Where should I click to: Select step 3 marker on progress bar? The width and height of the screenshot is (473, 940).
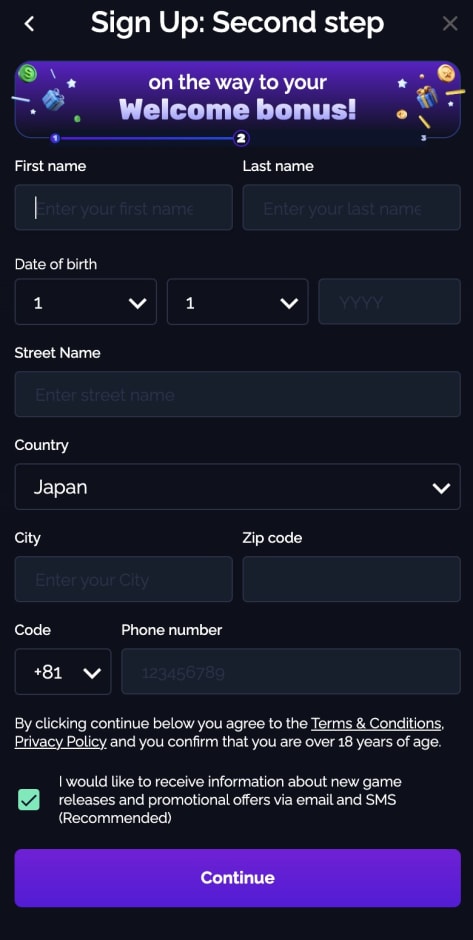coord(424,138)
